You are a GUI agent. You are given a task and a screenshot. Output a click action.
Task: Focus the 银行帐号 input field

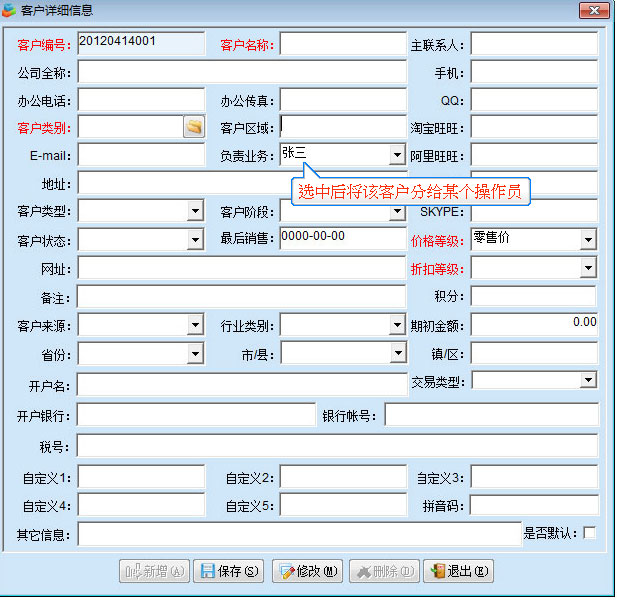point(490,415)
